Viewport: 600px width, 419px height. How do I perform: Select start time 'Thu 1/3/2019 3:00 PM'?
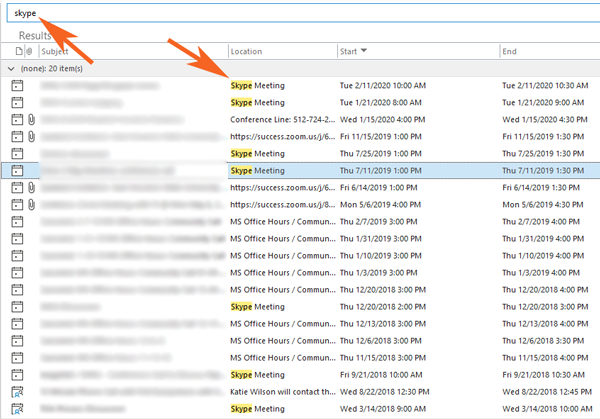pos(378,273)
